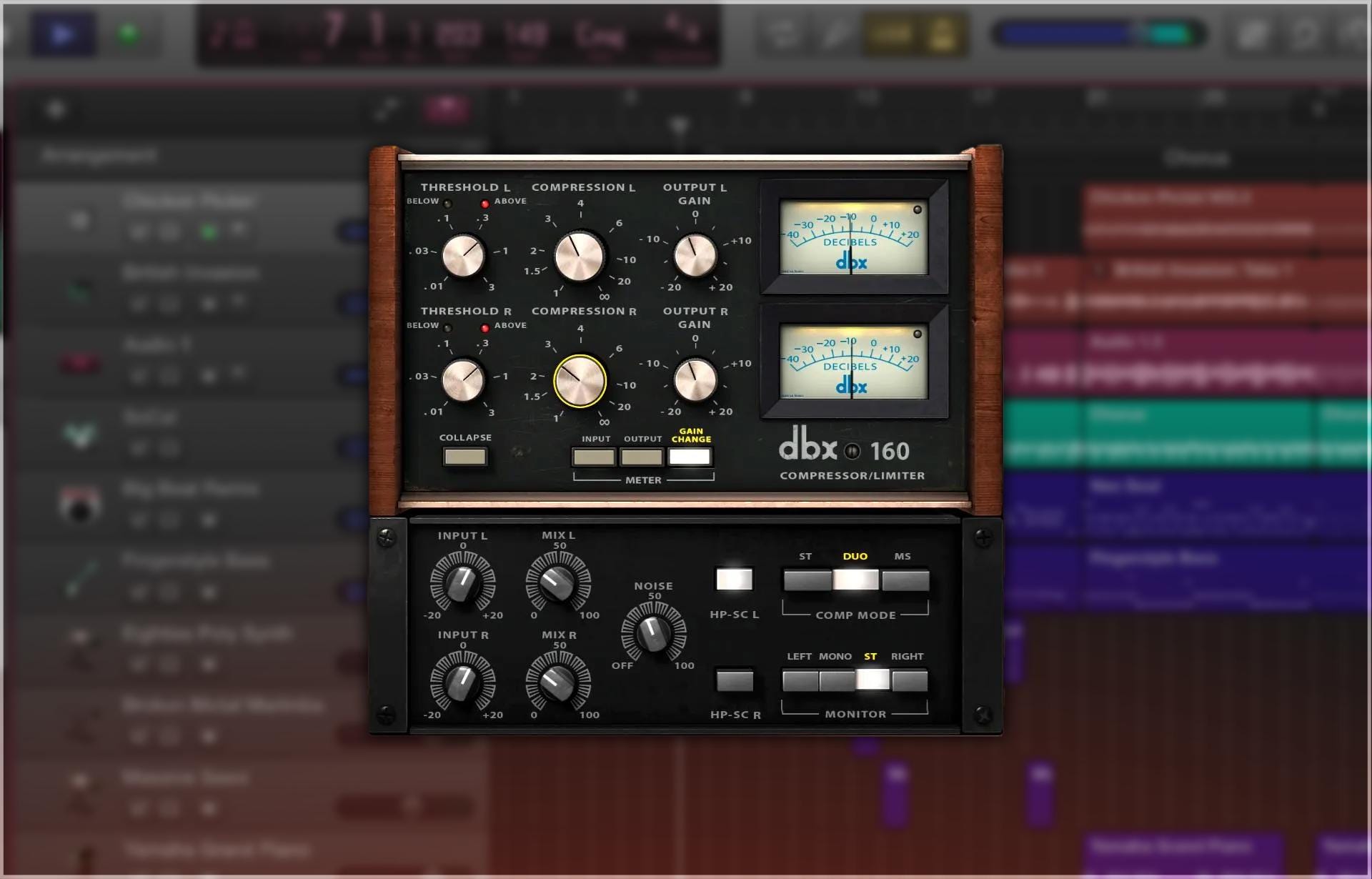
Task: Click the dbx 160 power emblem
Action: (x=852, y=452)
